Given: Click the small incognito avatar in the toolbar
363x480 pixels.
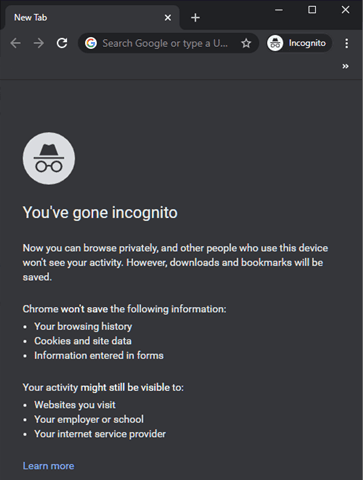Looking at the screenshot, I should 275,43.
